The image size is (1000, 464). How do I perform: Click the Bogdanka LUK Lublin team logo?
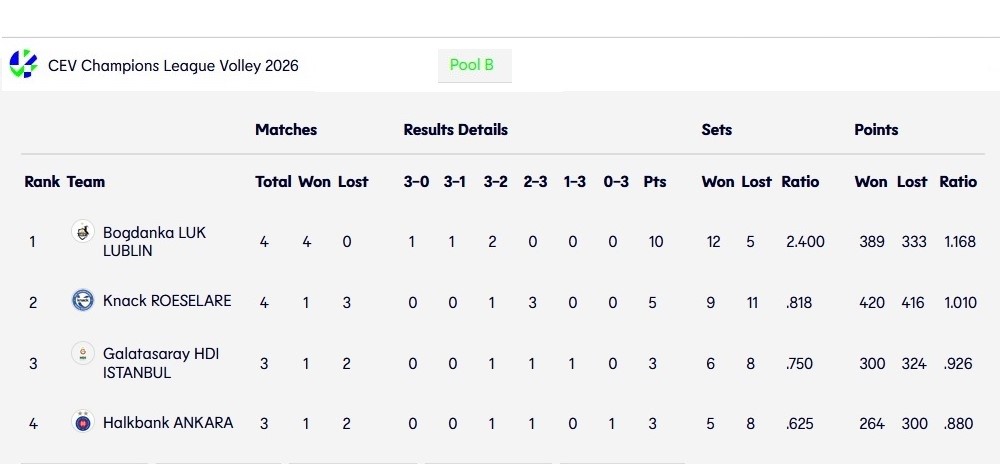tap(83, 232)
